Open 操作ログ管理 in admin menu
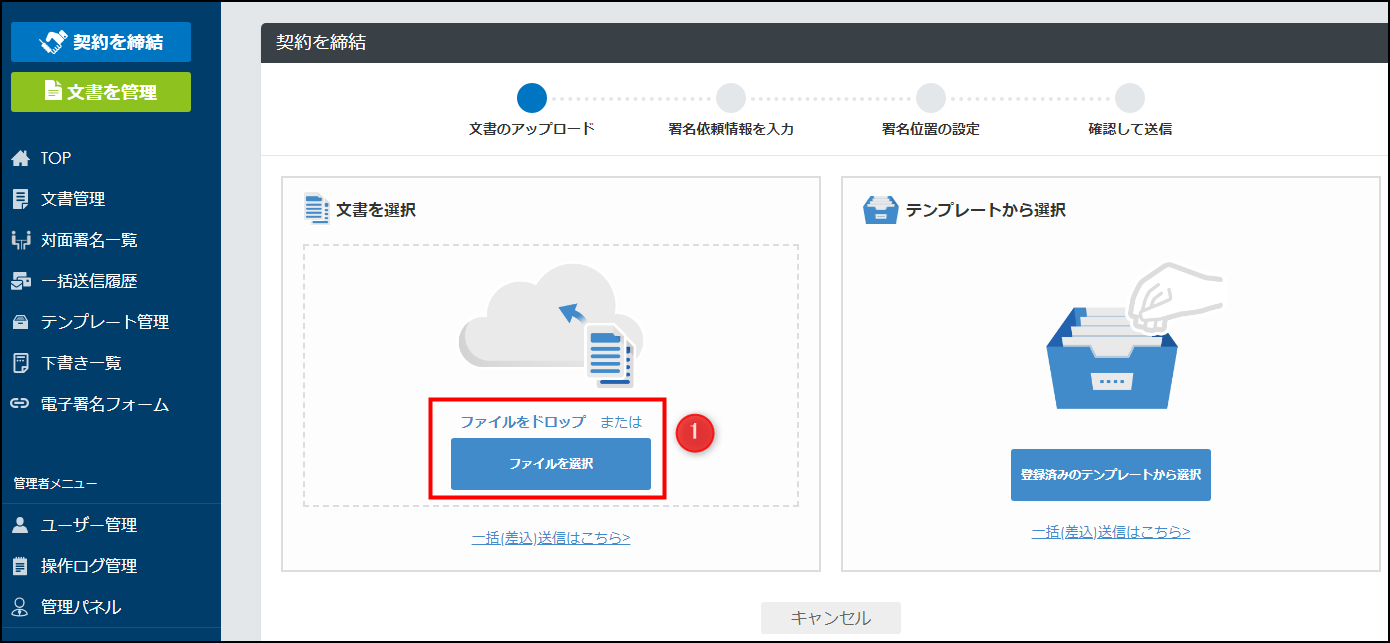 click(x=88, y=566)
